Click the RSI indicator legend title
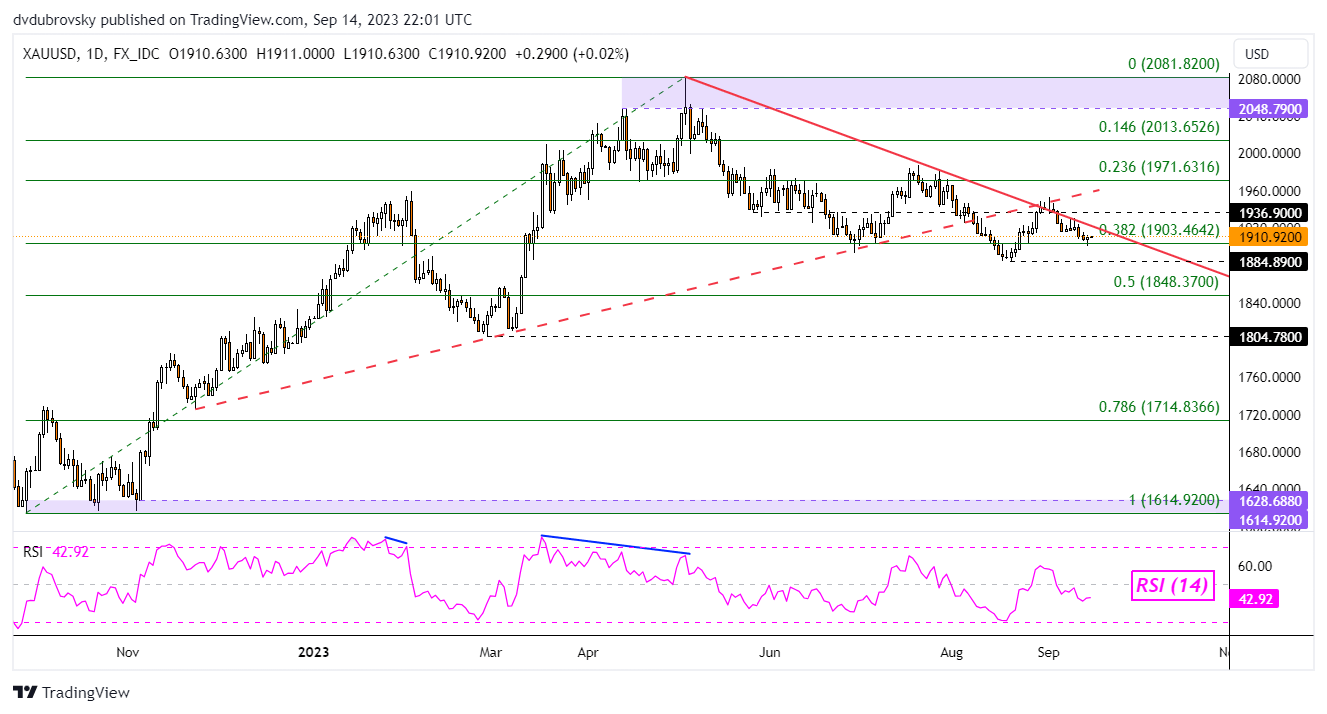 [35, 551]
